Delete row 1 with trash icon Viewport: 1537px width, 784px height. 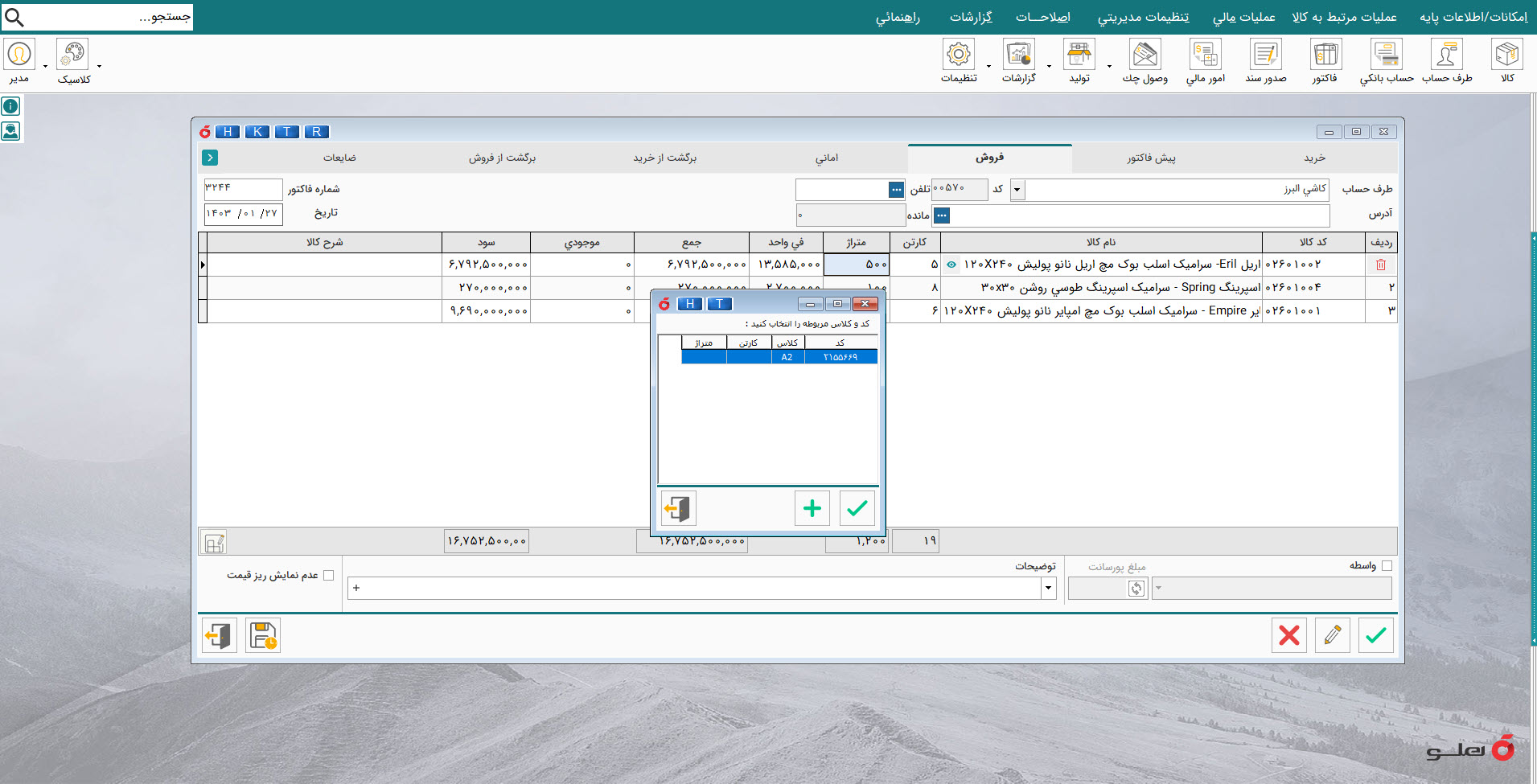click(1381, 265)
